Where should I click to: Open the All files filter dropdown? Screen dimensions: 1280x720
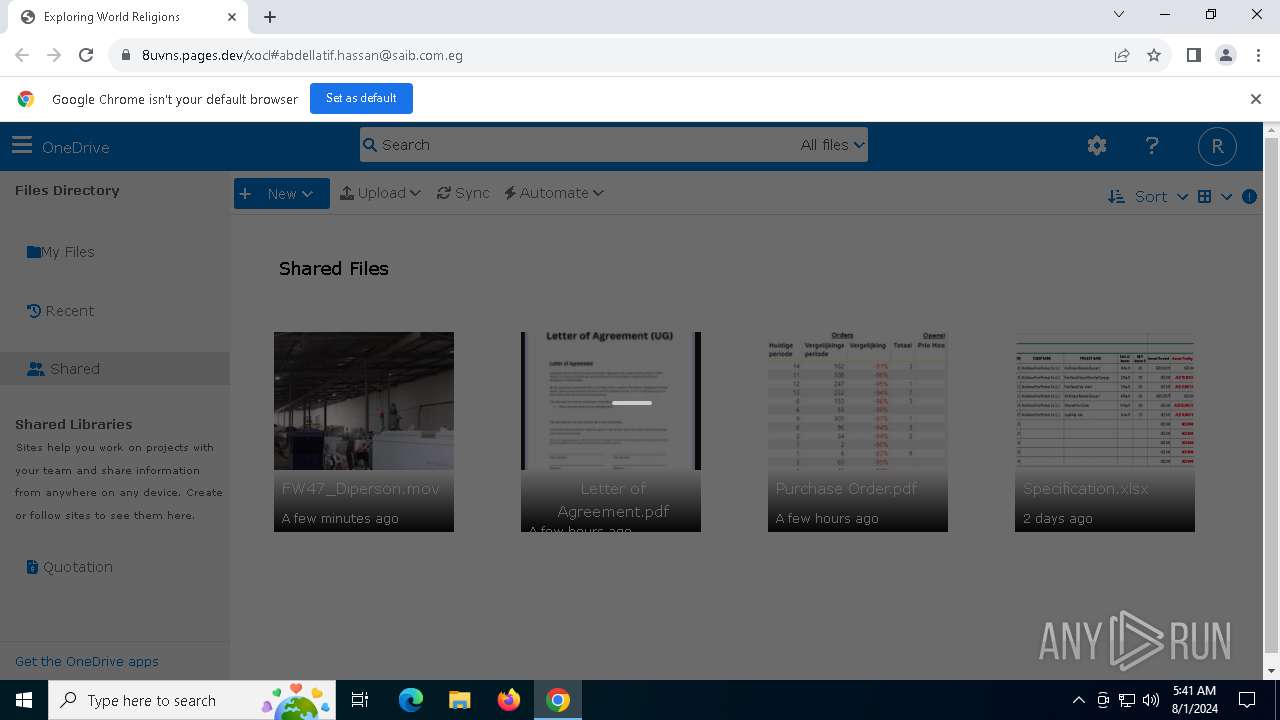click(832, 145)
